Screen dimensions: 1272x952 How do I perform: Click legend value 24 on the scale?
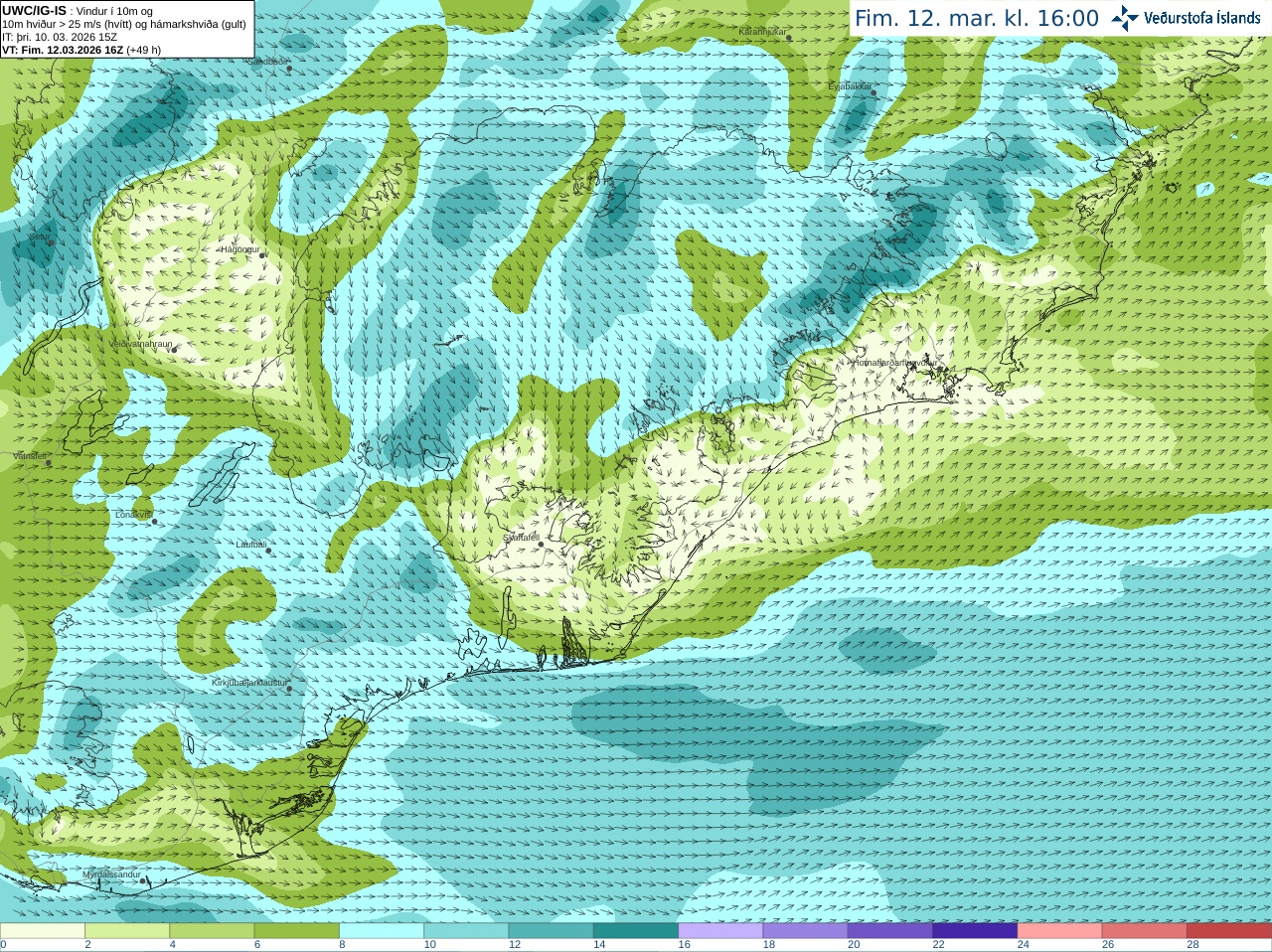tap(1024, 945)
